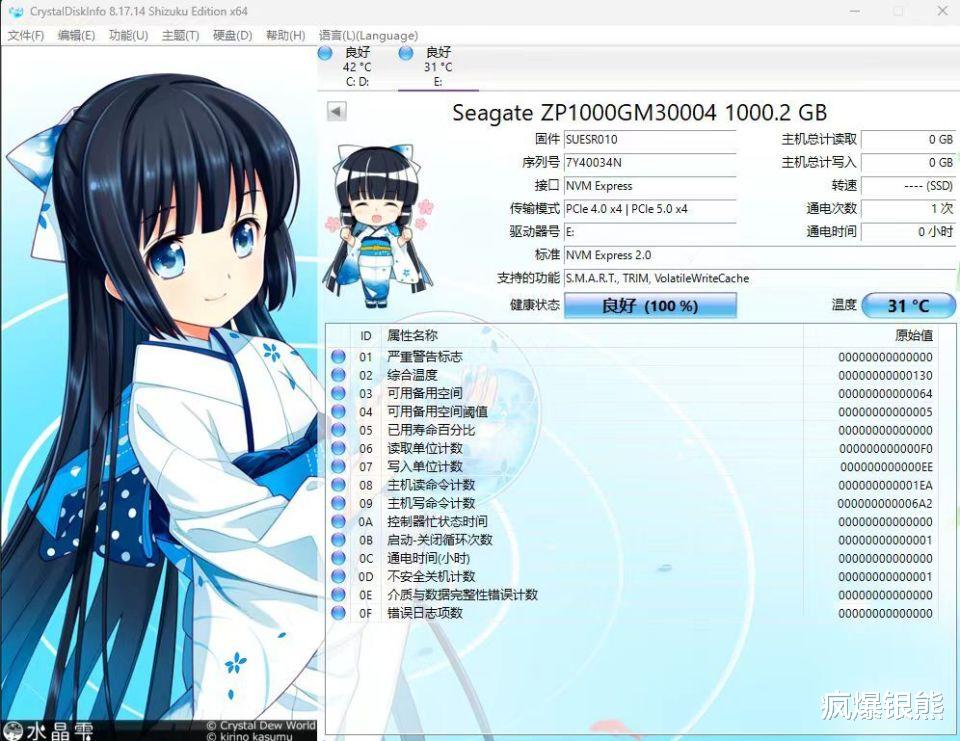This screenshot has width=960, height=741.
Task: Open the 语言(L)(Language) menu
Action: (x=368, y=36)
